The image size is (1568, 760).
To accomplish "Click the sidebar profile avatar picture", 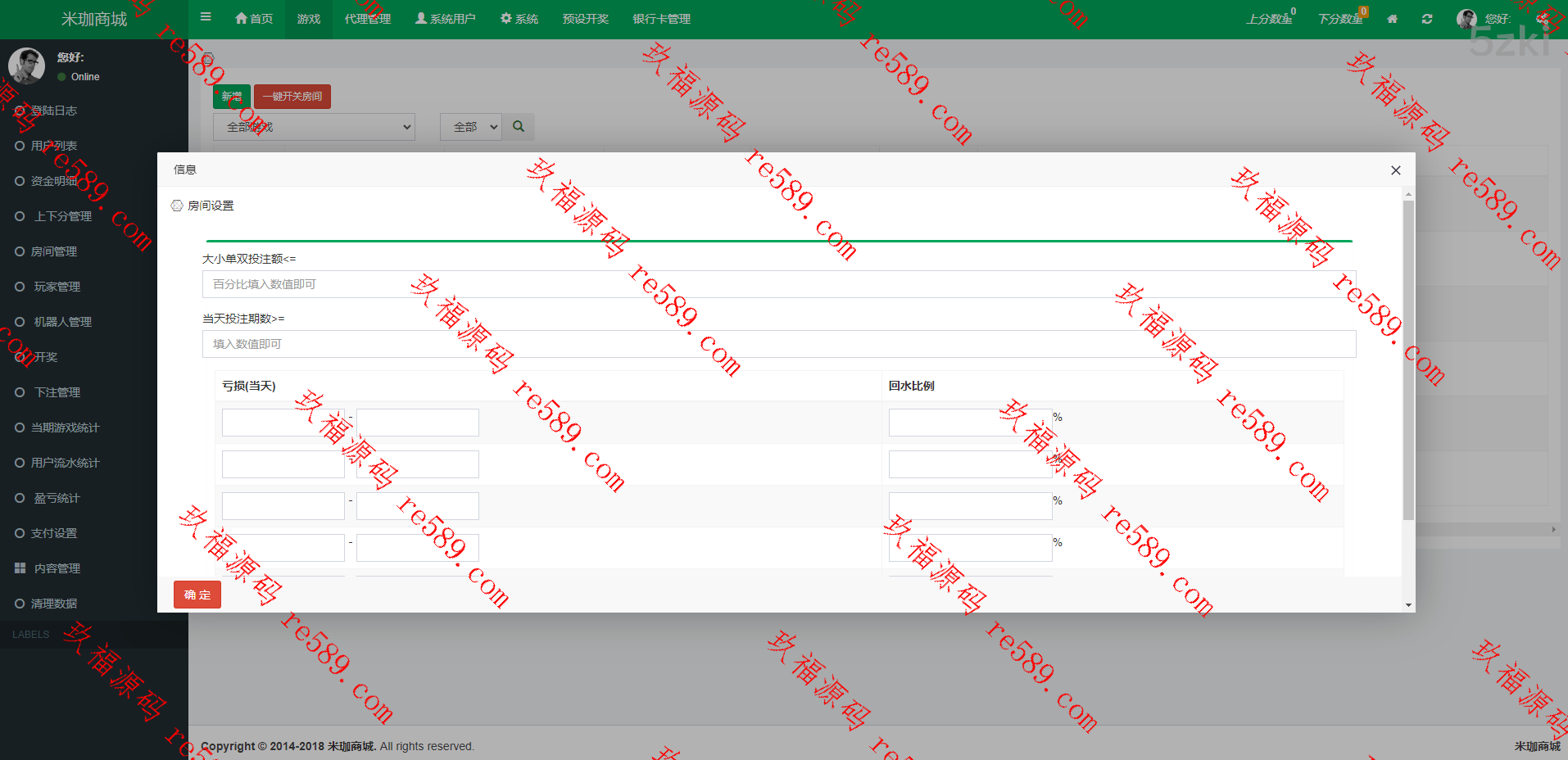I will 26,66.
